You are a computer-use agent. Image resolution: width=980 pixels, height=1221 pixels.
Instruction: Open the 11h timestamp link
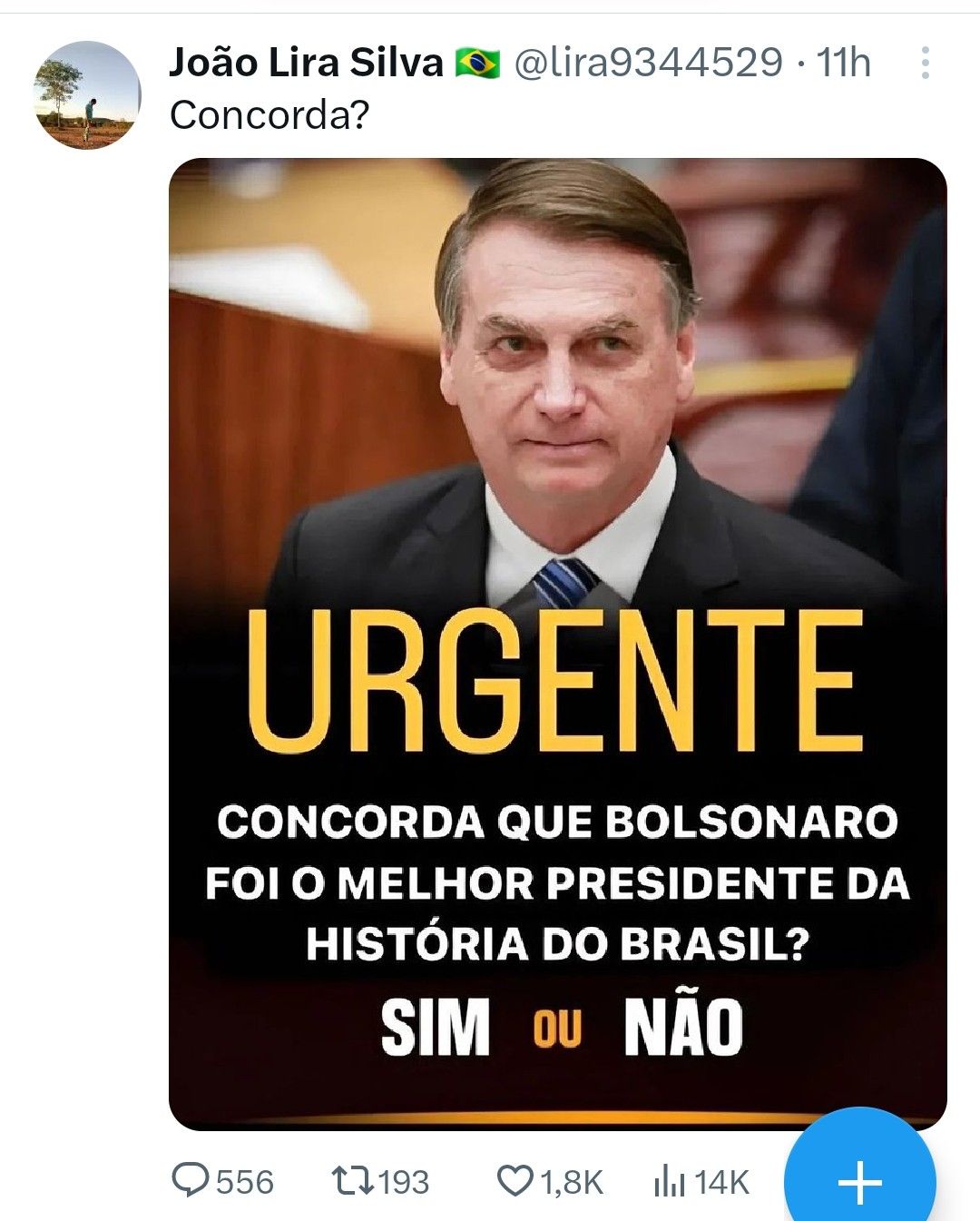(x=844, y=63)
